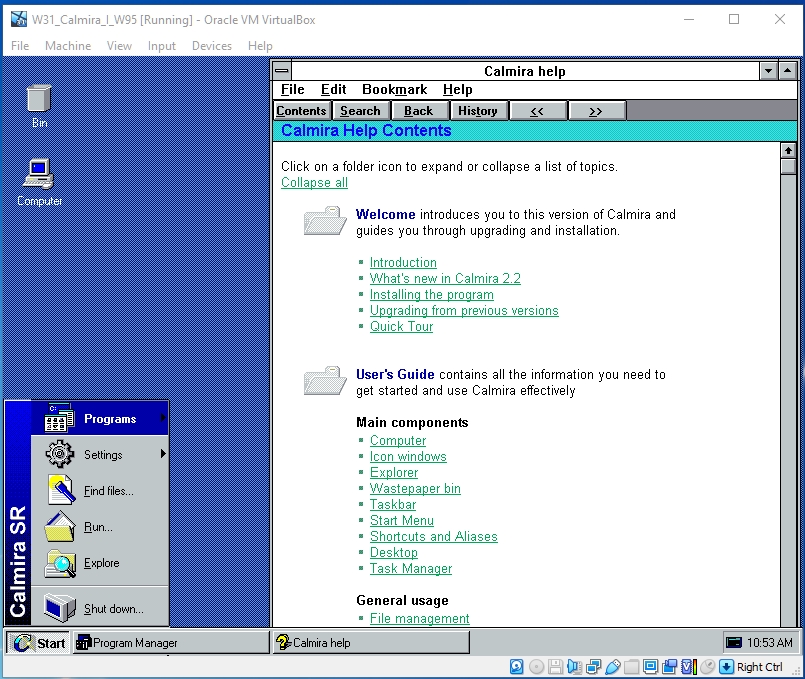Click VirtualBox floppy disk status icon
The height and width of the screenshot is (679, 805).
click(x=555, y=667)
